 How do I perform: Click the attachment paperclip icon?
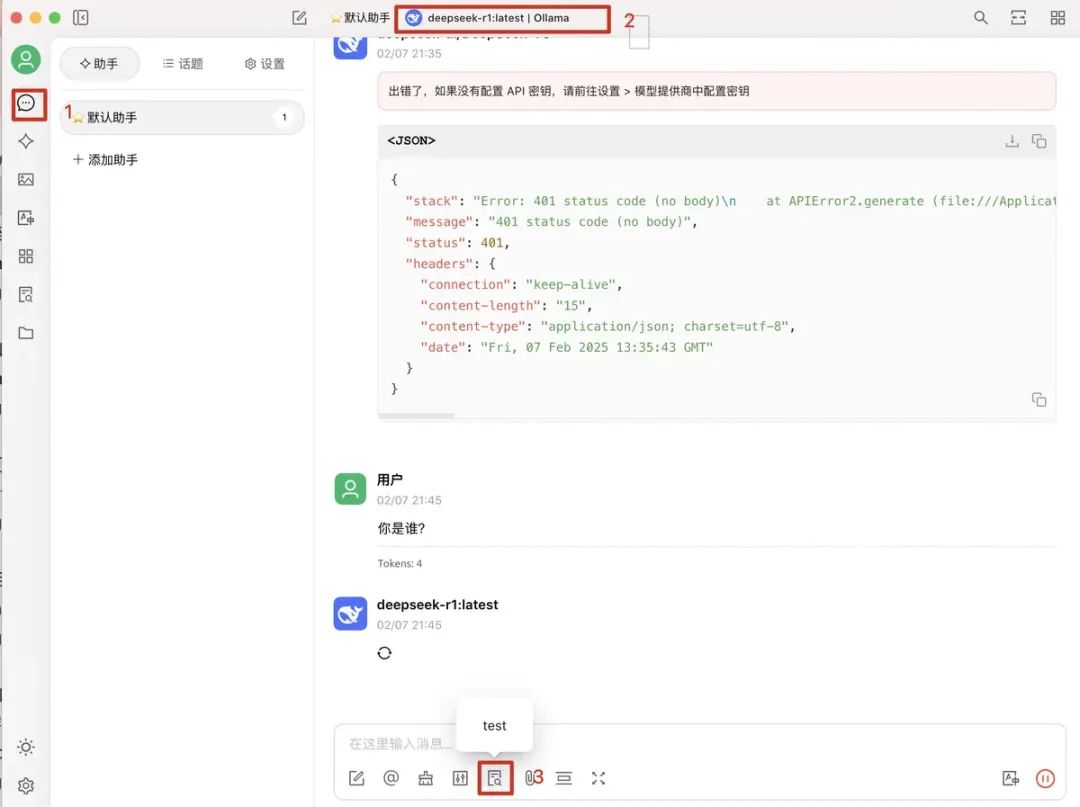coord(530,778)
